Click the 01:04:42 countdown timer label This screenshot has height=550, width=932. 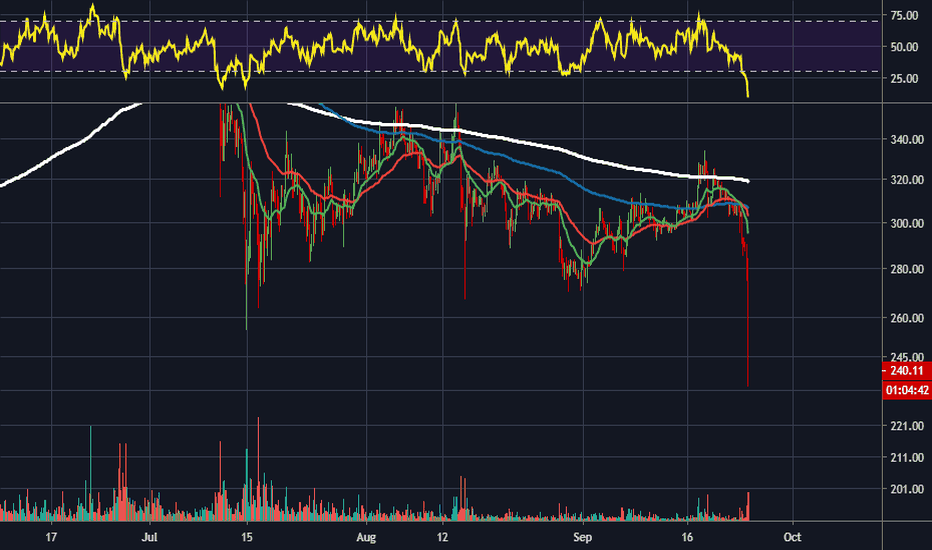tap(907, 390)
